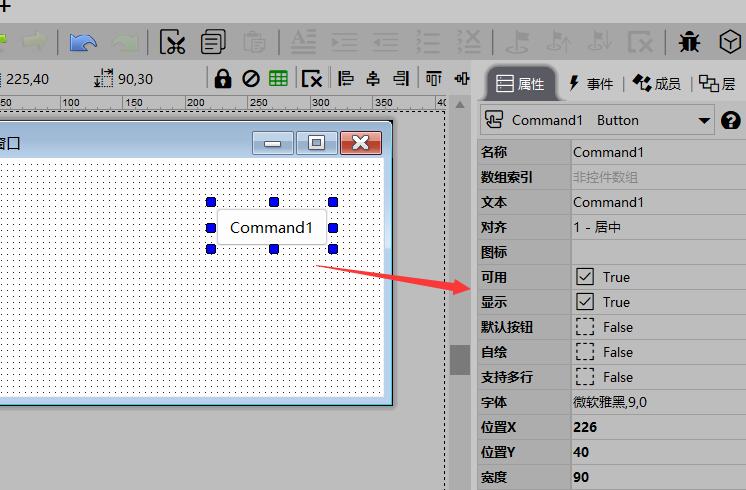Uncheck the 可用 True checkbox
746x490 pixels.
585,277
